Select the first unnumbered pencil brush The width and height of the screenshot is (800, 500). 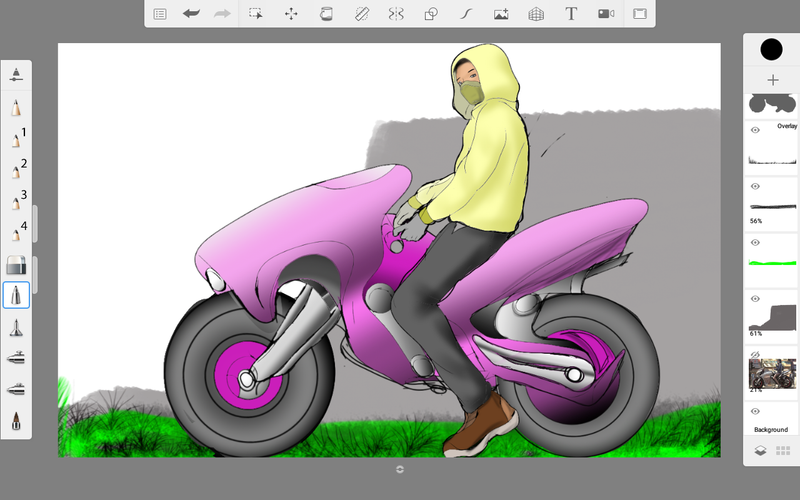point(16,108)
